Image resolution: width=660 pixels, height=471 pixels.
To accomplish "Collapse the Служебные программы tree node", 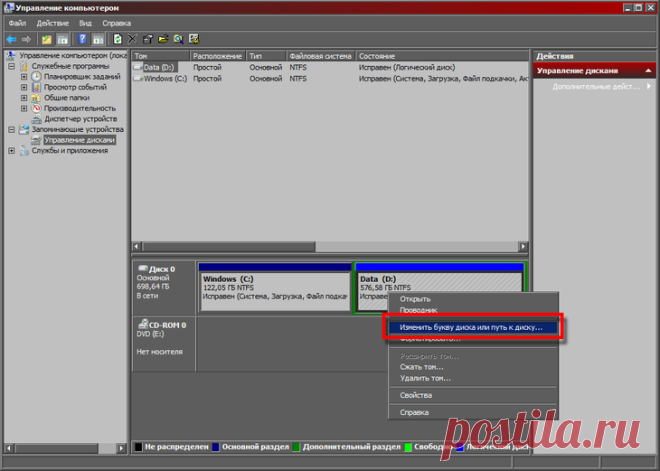I will pyautogui.click(x=12, y=66).
